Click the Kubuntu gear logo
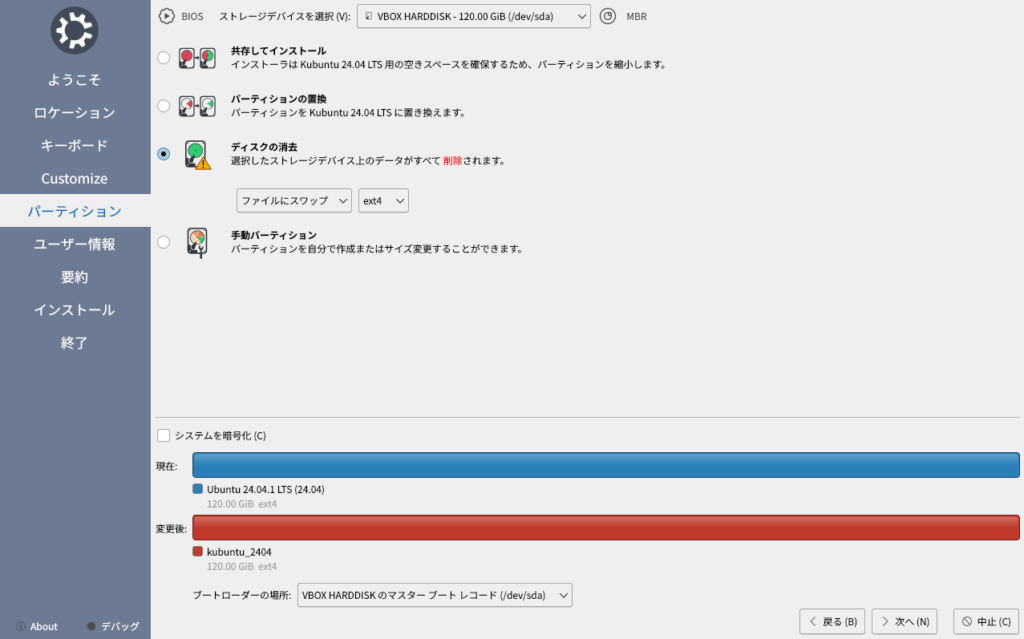 (74, 31)
